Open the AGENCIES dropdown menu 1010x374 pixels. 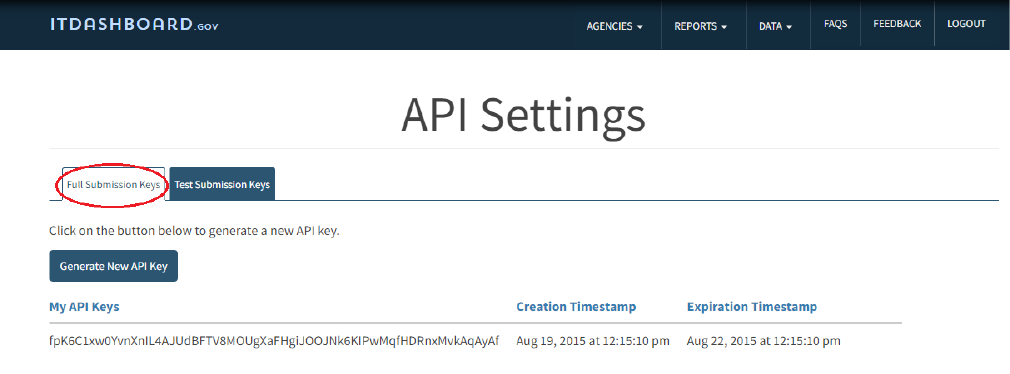[615, 26]
